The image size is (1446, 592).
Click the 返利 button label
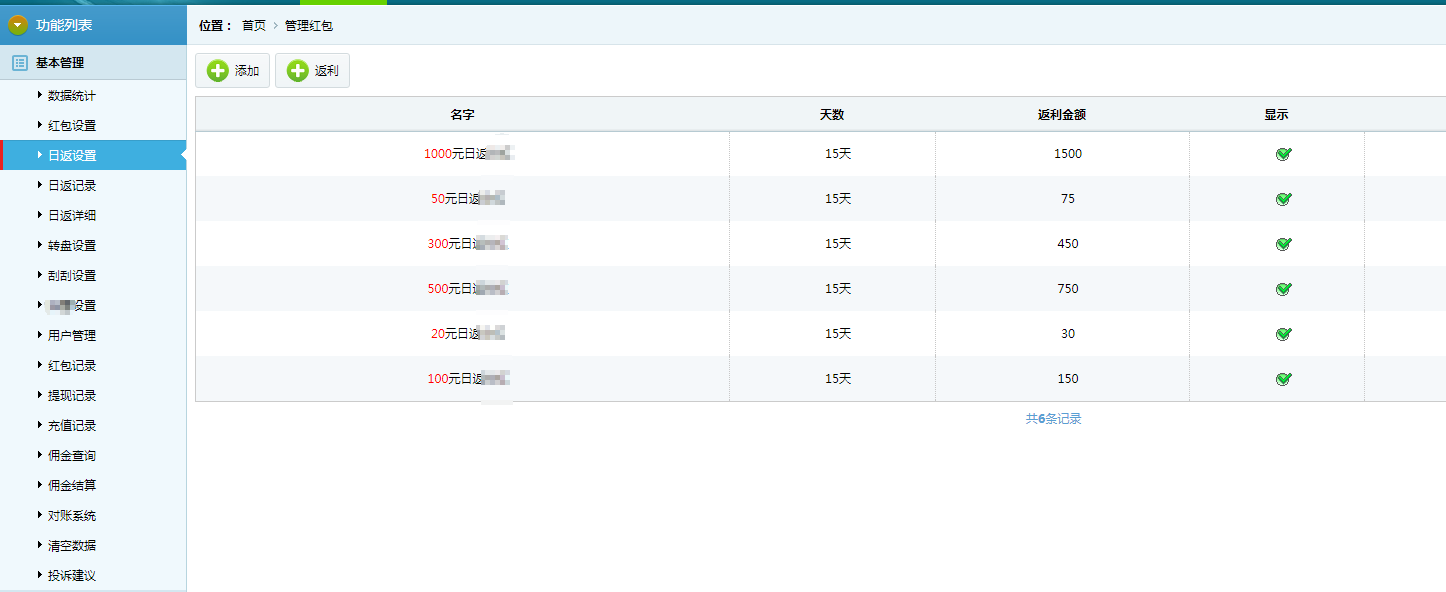coord(327,71)
